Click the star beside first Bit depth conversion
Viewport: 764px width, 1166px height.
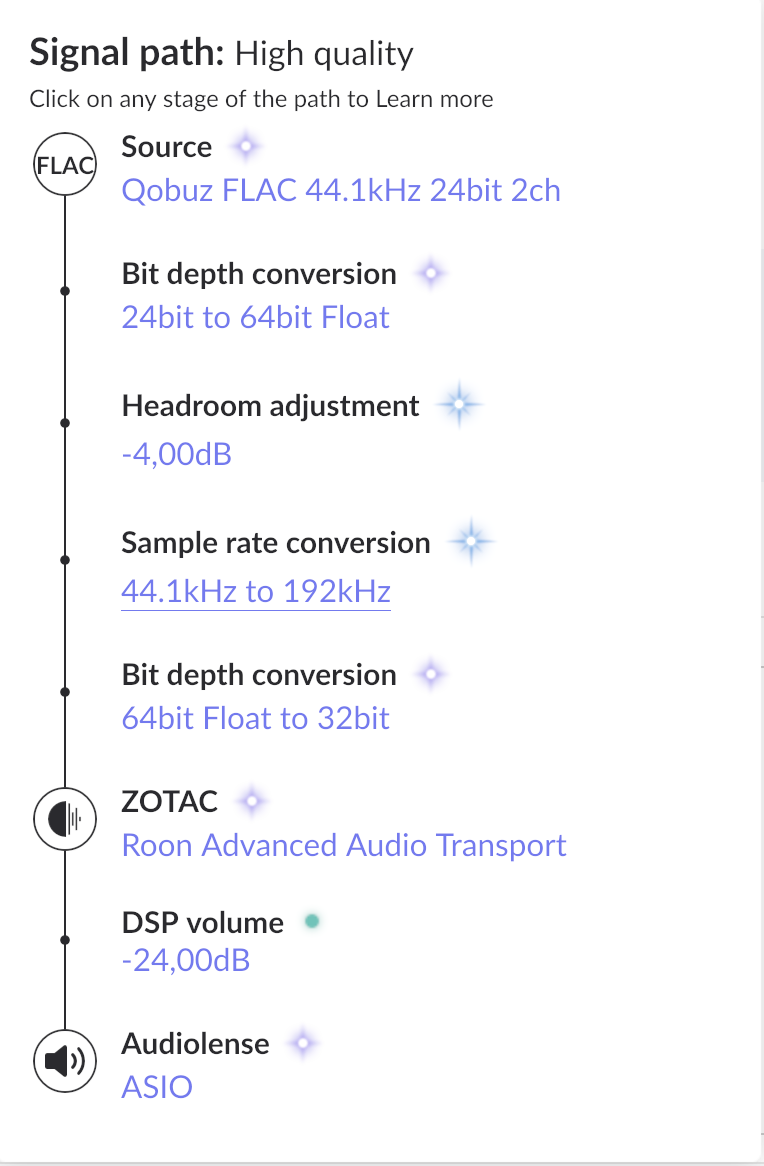(x=430, y=274)
